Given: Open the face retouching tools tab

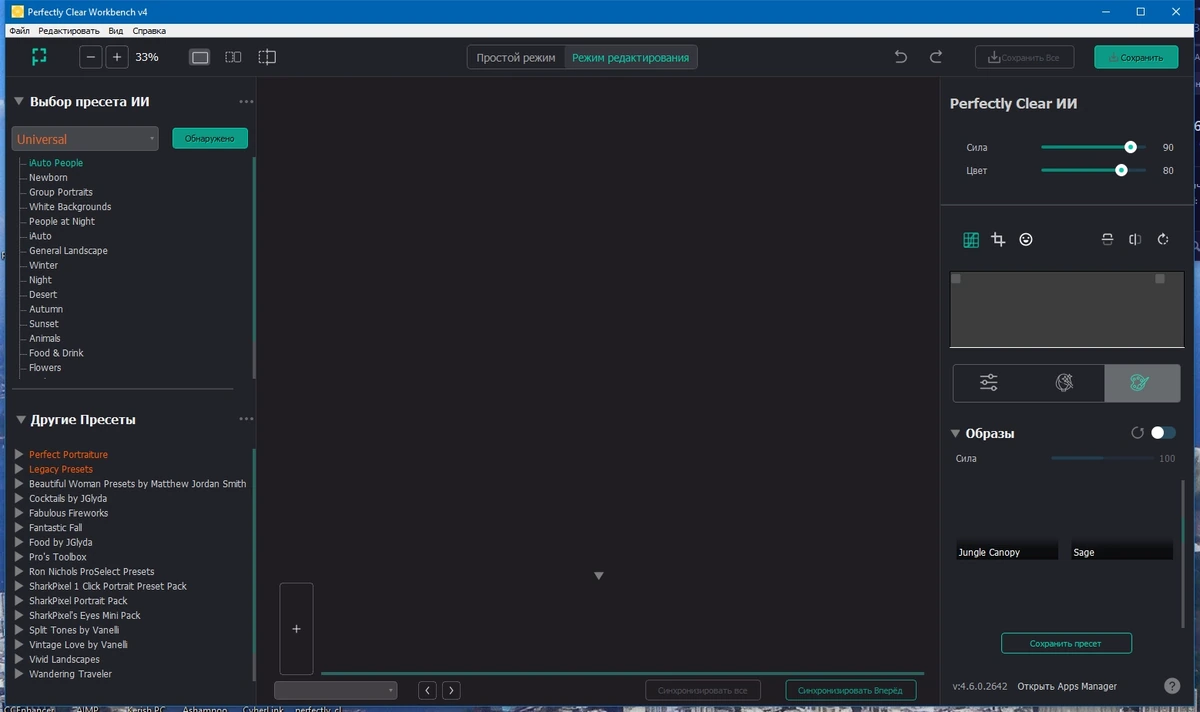Looking at the screenshot, I should point(1065,382).
